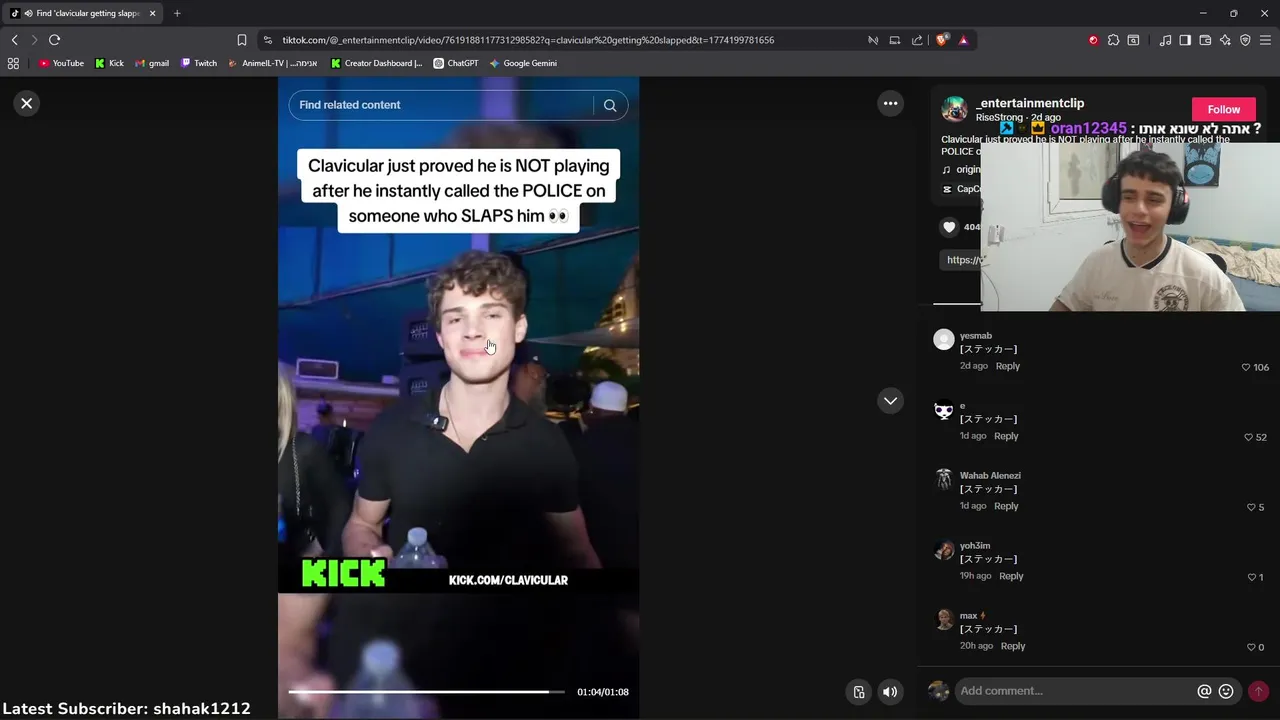This screenshot has width=1280, height=720.
Task: Open the music note playlist icon
Action: pyautogui.click(x=1165, y=40)
